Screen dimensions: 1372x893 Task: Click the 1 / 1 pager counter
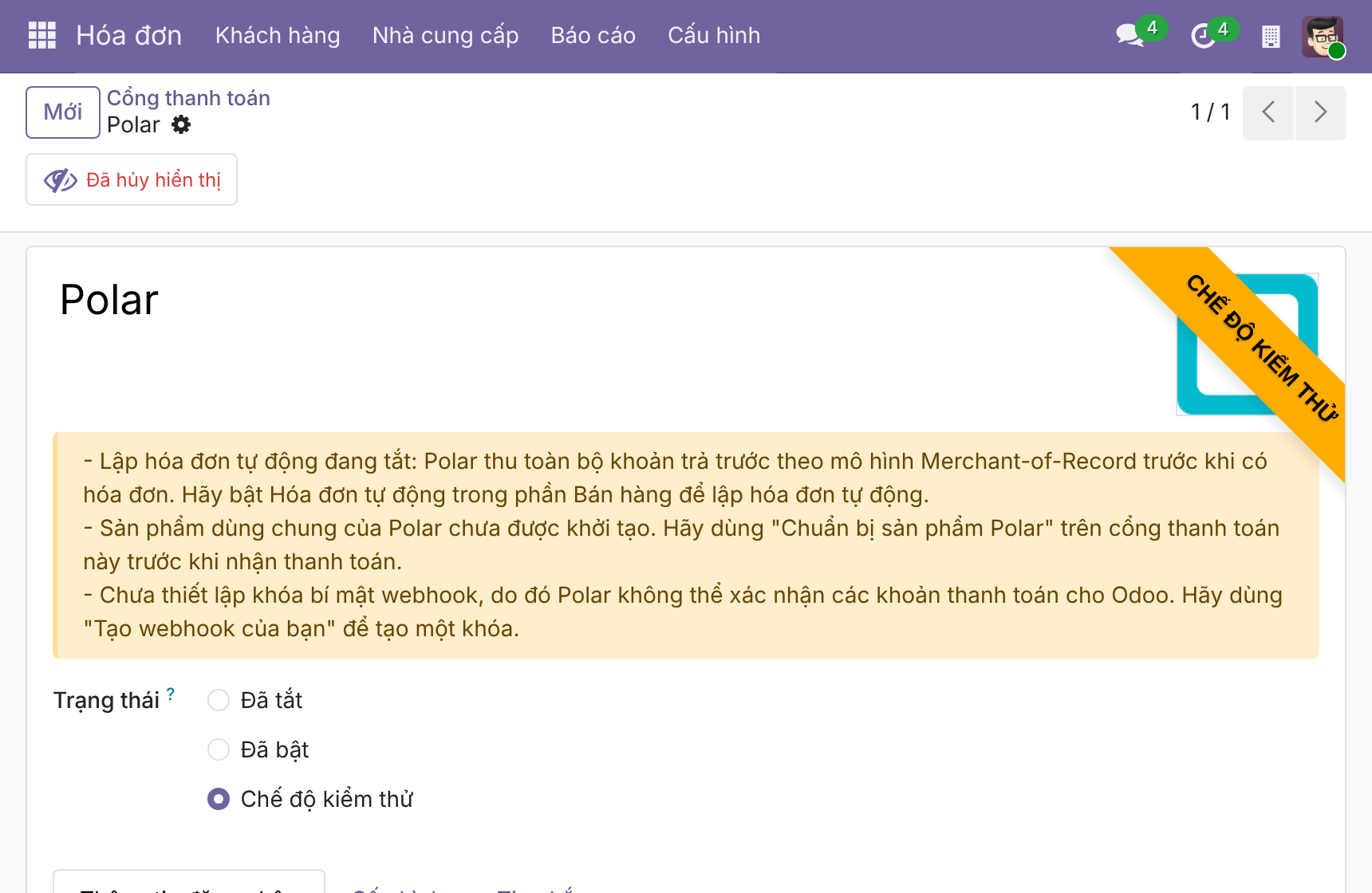(x=1211, y=112)
